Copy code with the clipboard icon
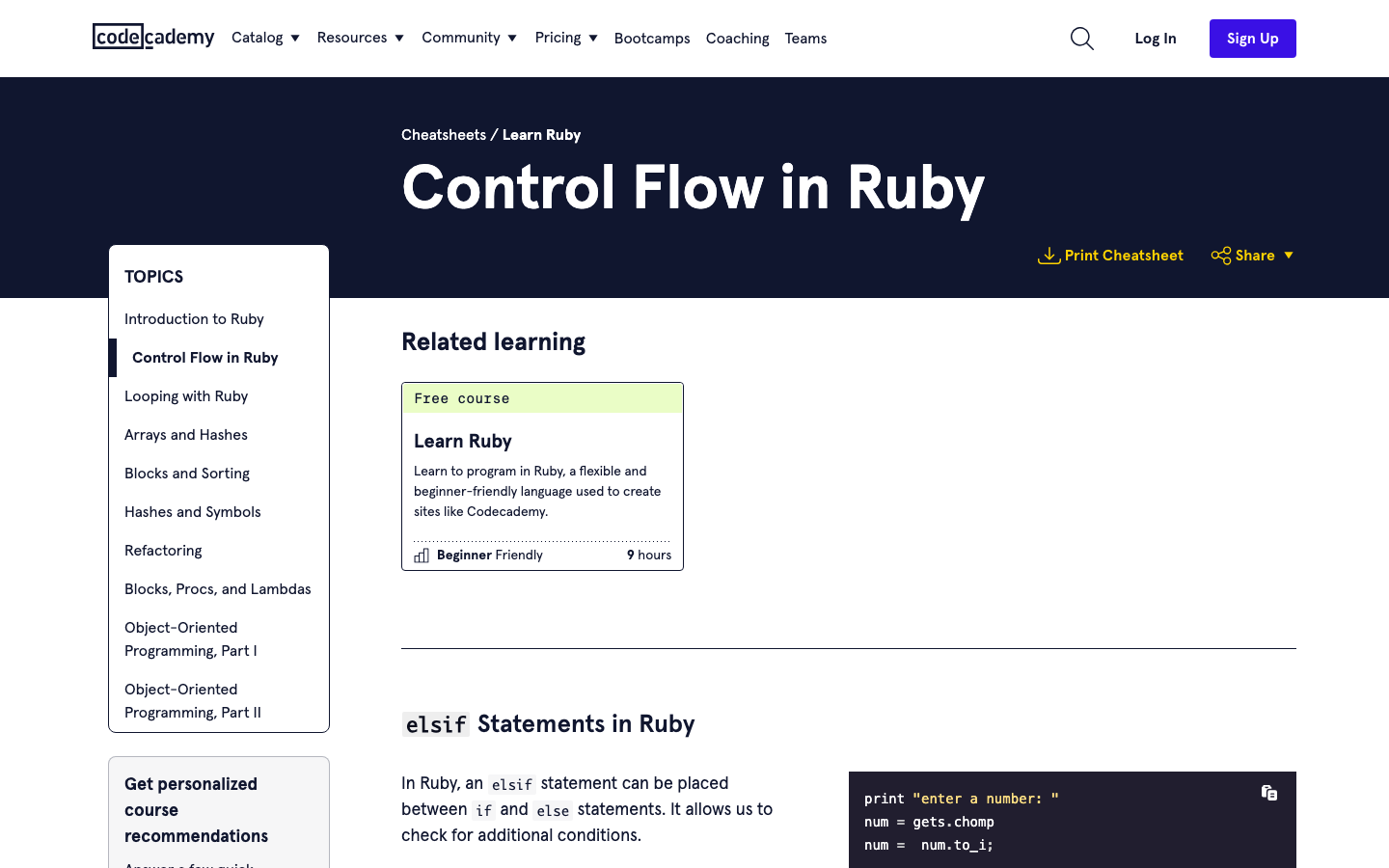This screenshot has height=868, width=1389. (1269, 793)
